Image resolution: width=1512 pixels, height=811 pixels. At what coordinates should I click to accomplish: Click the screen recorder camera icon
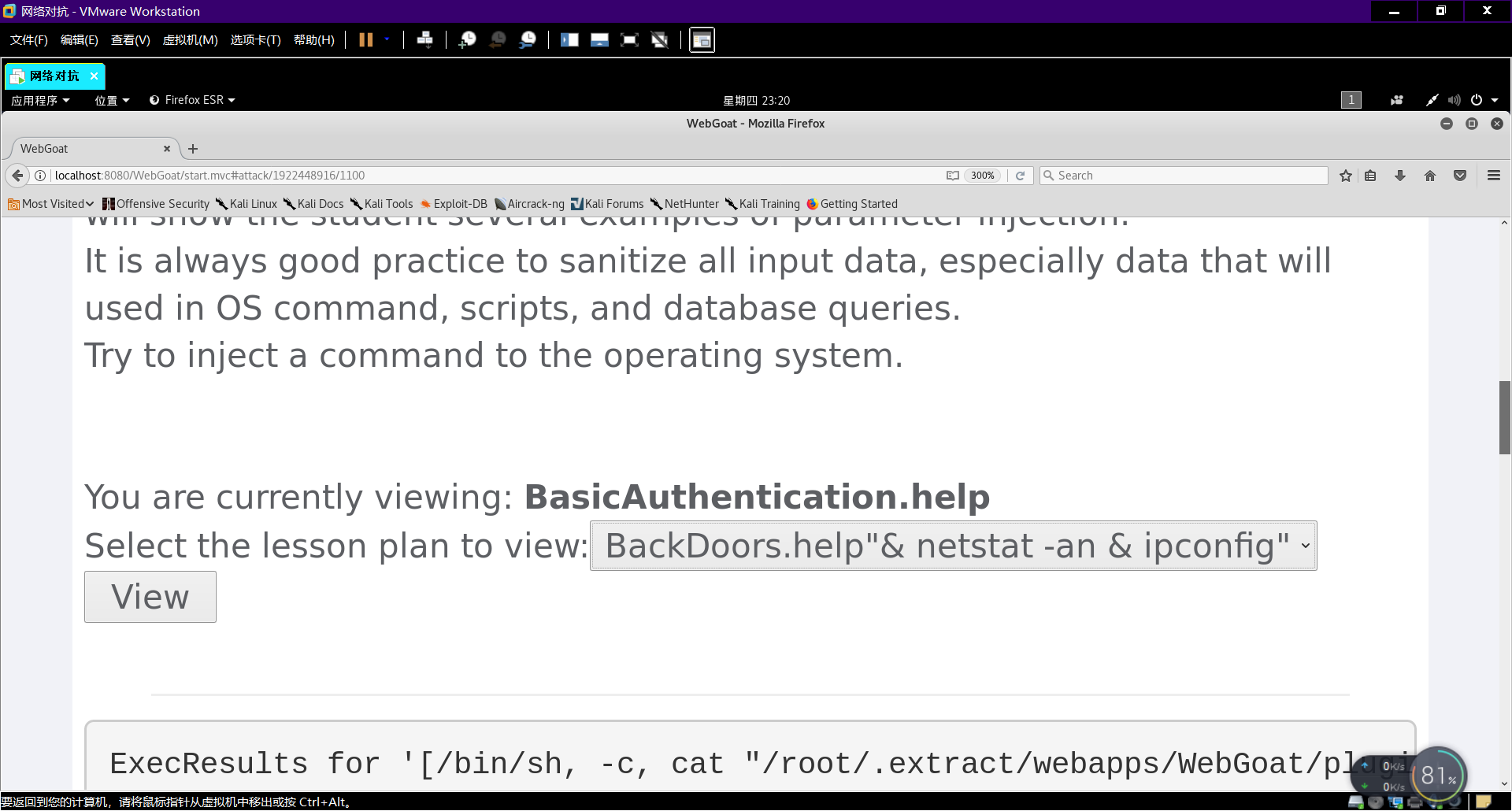(1397, 100)
